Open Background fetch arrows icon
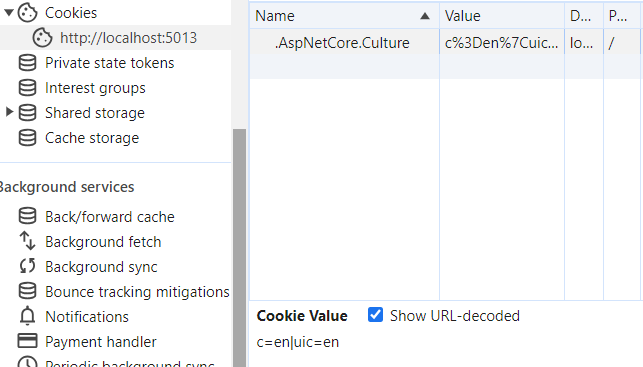The width and height of the screenshot is (643, 367). coord(27,241)
